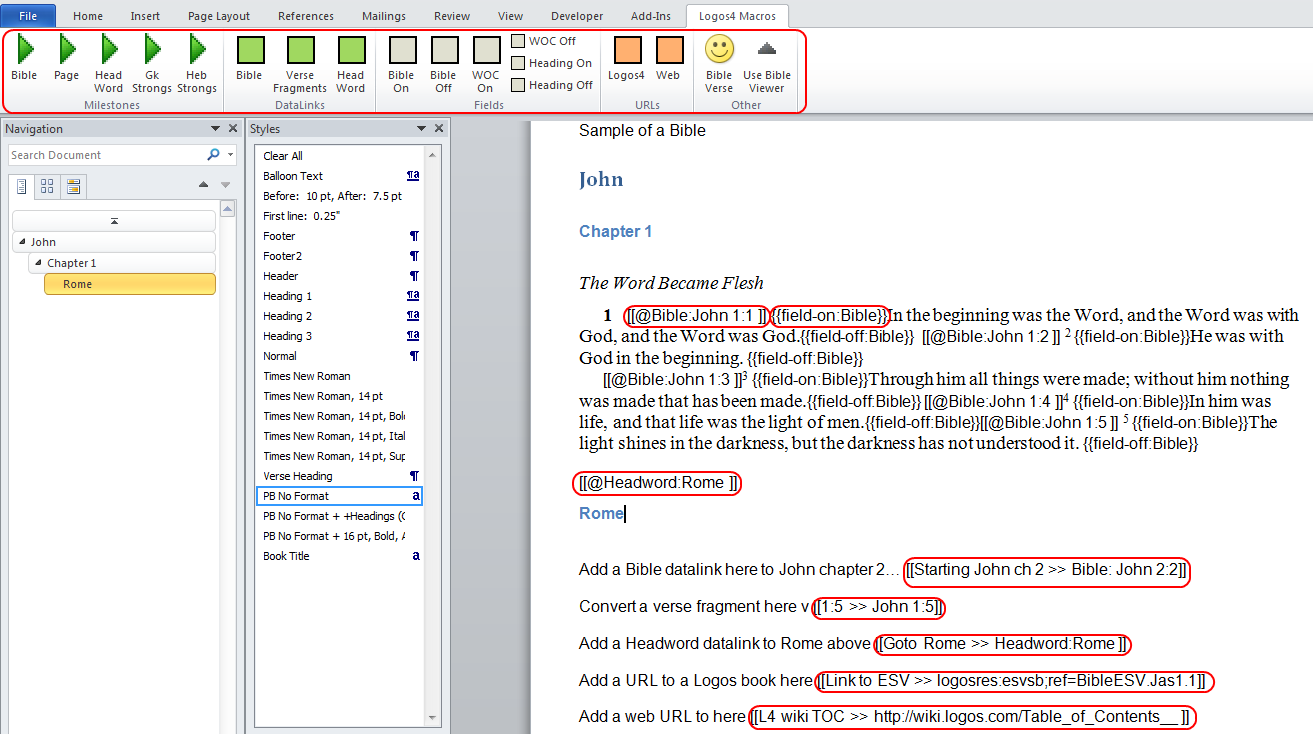Viewport: 1313px width, 734px height.
Task: Apply the Book Title style
Action: click(340, 556)
